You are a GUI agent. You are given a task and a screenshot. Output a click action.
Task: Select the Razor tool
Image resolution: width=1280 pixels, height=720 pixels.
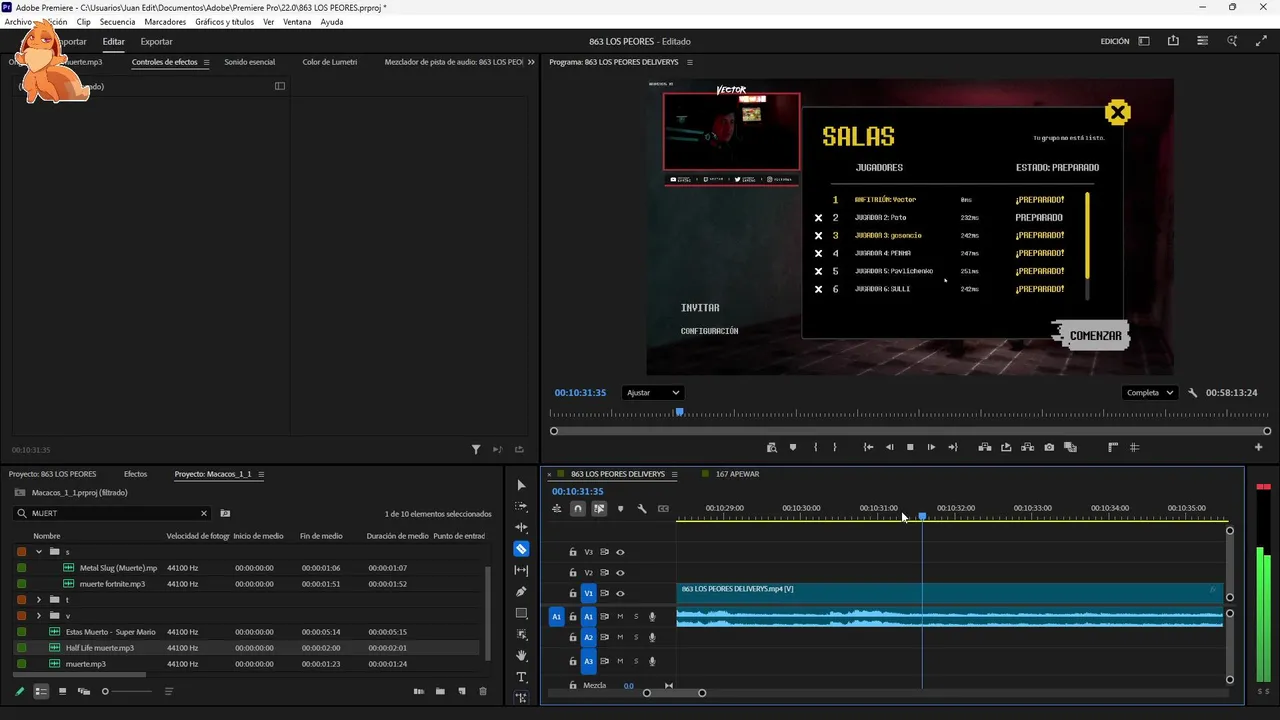(x=521, y=549)
